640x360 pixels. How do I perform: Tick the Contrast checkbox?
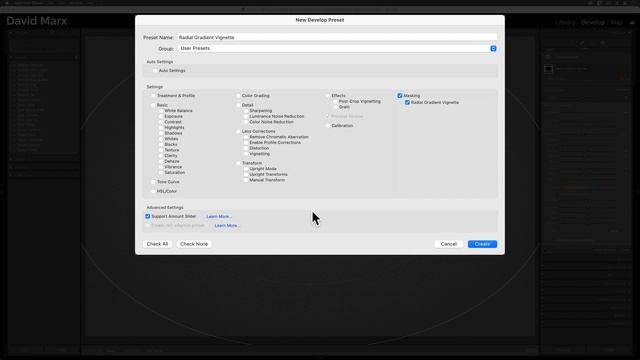(161, 122)
